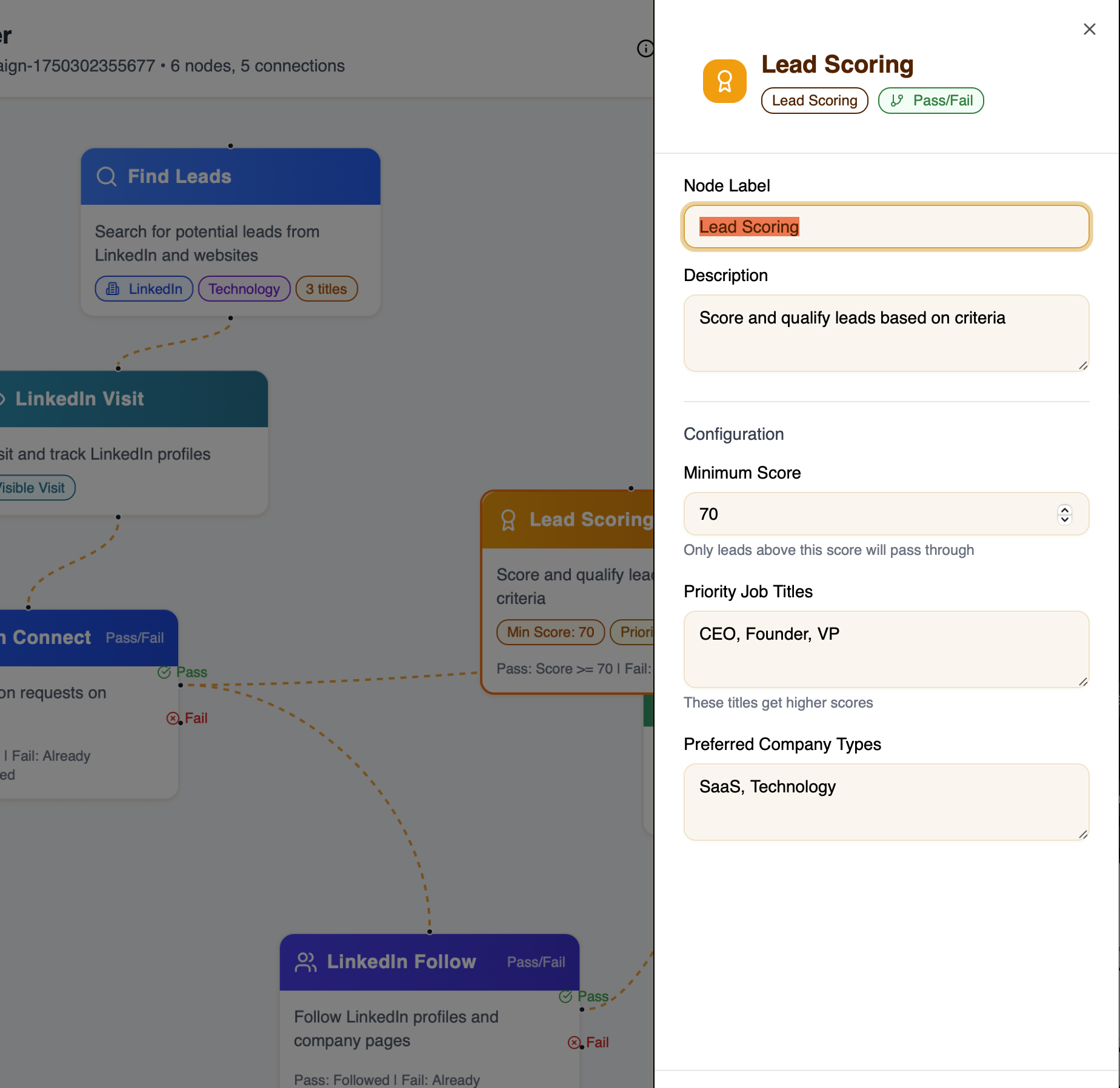Edit the Node Label input field
This screenshot has width=1120, height=1088.
886,227
